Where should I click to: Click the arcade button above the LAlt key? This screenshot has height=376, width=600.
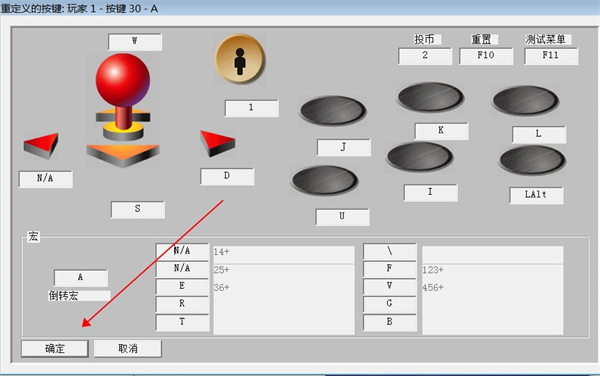[x=532, y=160]
